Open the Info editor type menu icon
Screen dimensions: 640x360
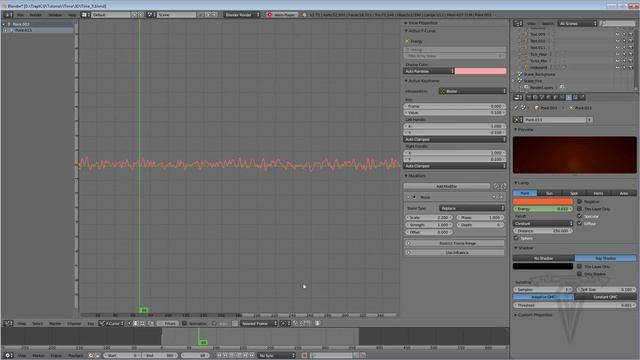pyautogui.click(x=7, y=15)
